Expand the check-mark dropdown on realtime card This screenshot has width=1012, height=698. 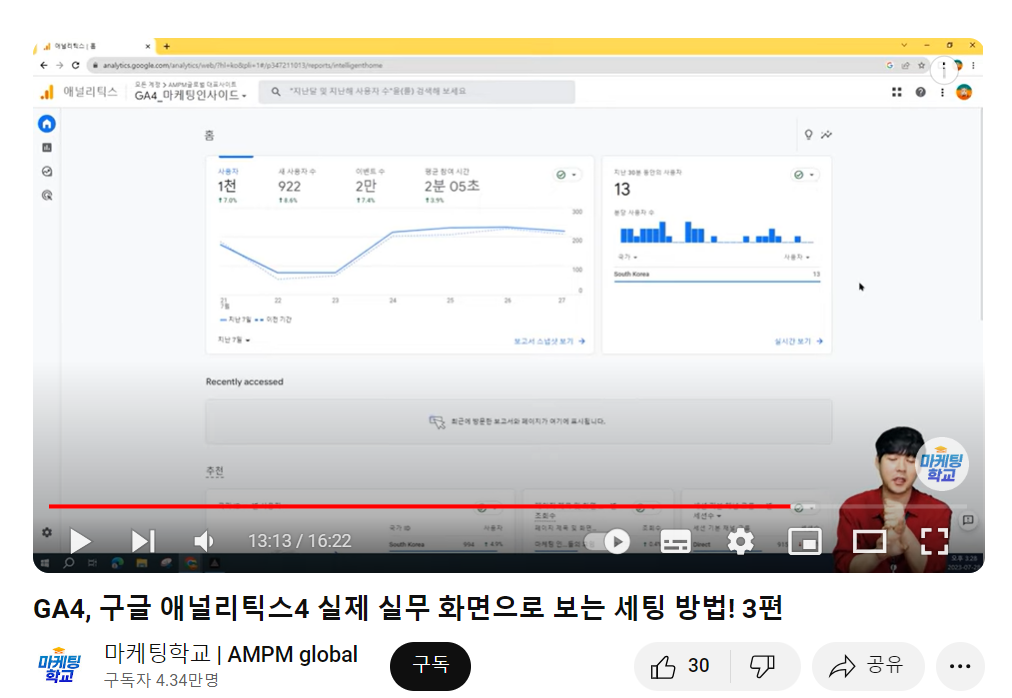pos(804,175)
